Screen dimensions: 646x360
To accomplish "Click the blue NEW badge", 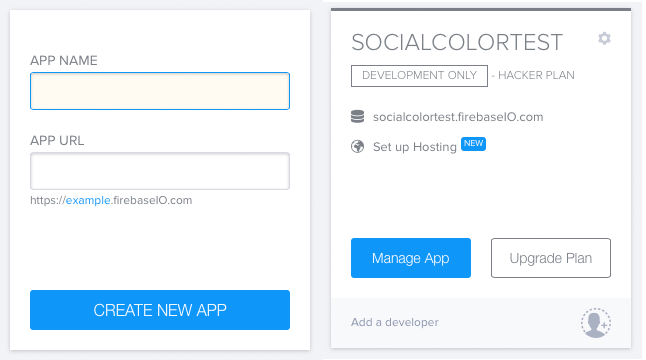I will click(x=473, y=144).
